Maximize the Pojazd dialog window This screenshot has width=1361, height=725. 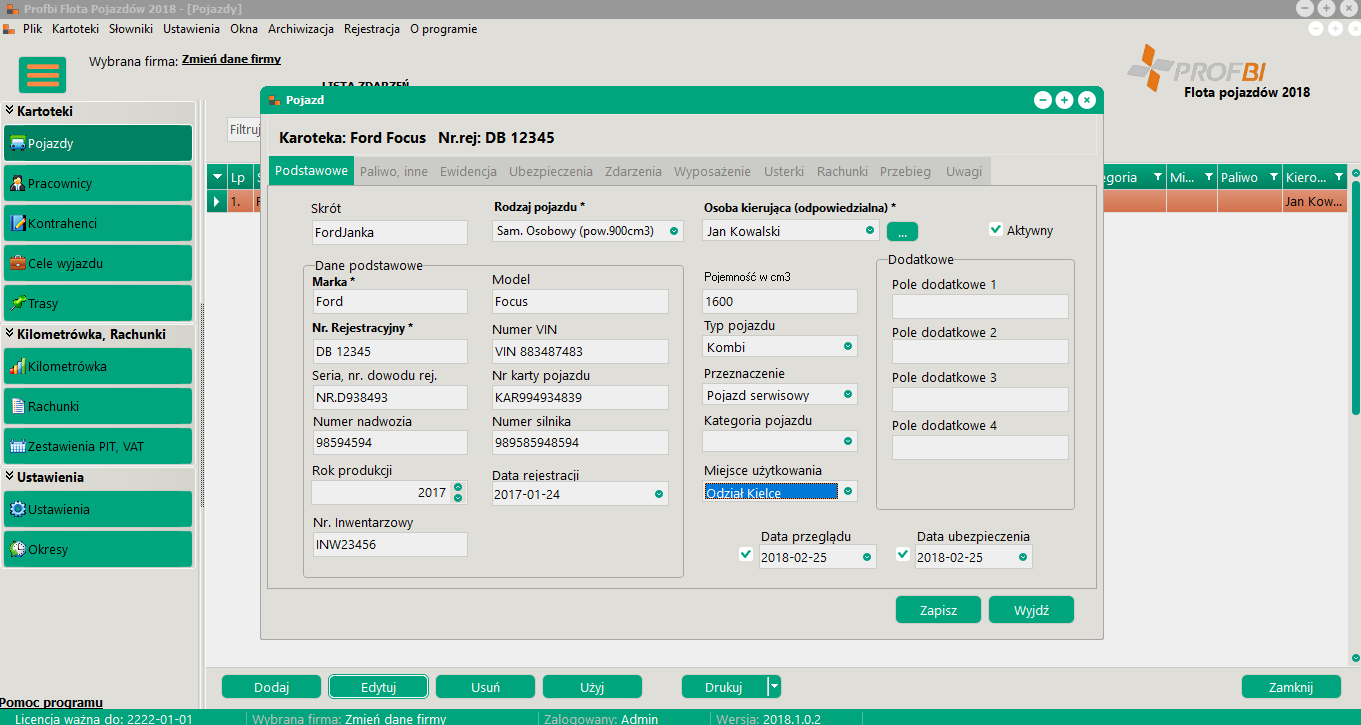[x=1065, y=100]
